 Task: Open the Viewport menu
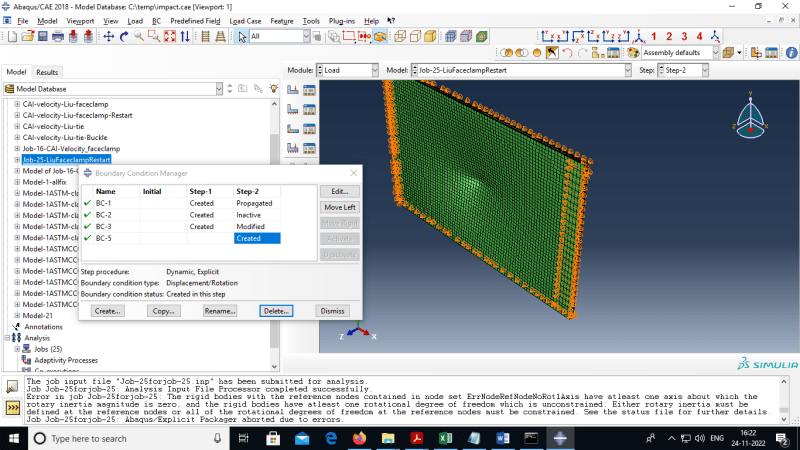[80, 21]
